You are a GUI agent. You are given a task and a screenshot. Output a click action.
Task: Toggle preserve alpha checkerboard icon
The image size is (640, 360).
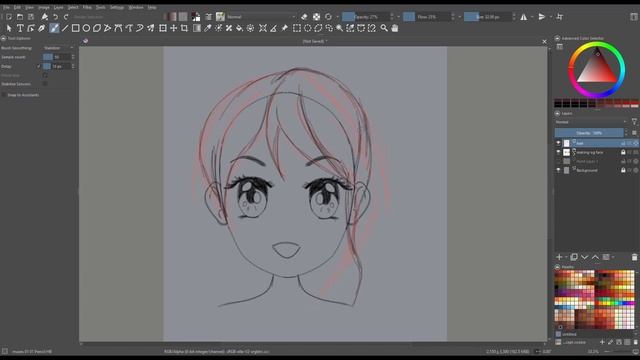(x=316, y=17)
